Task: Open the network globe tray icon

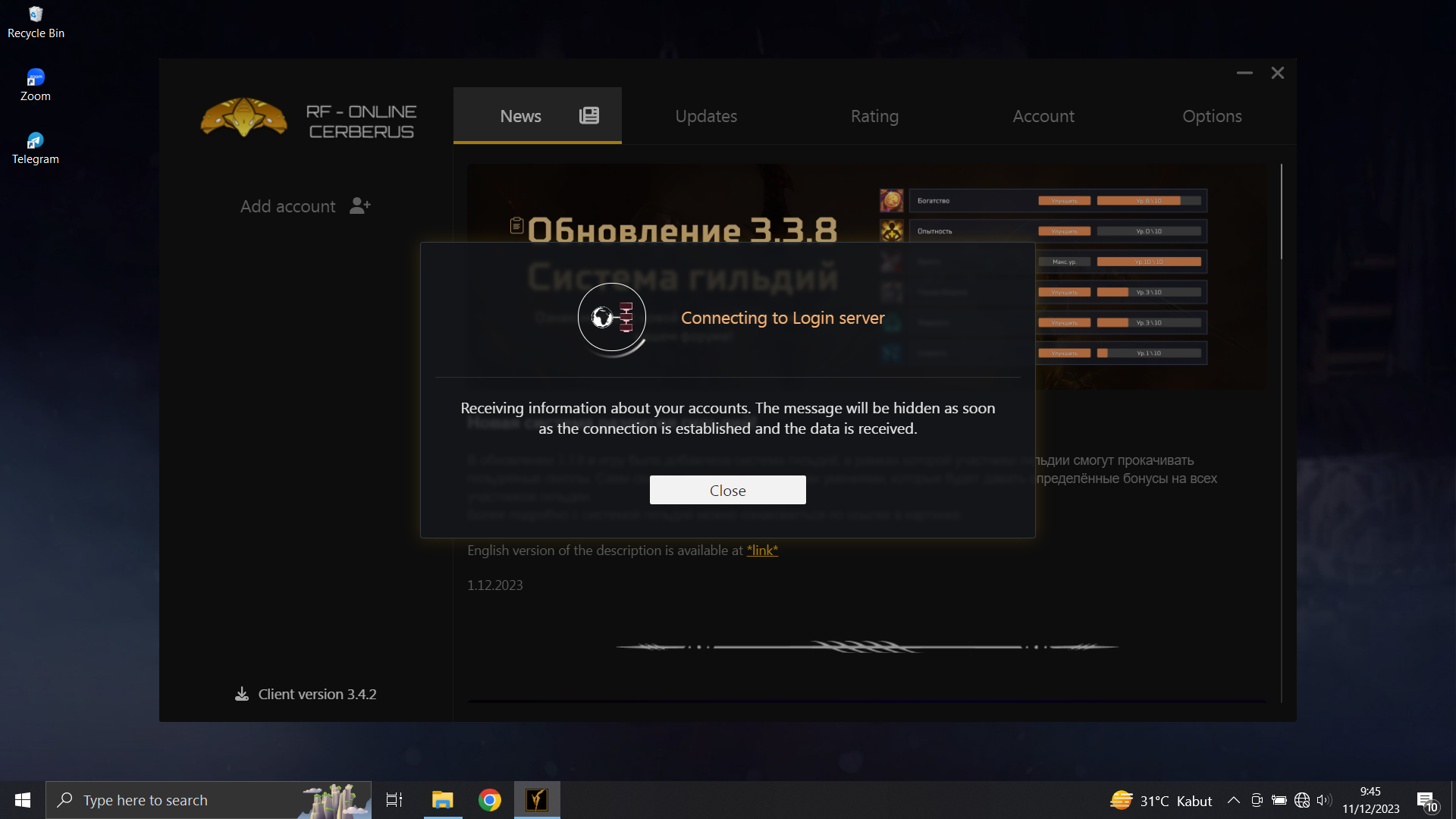Action: click(1302, 800)
